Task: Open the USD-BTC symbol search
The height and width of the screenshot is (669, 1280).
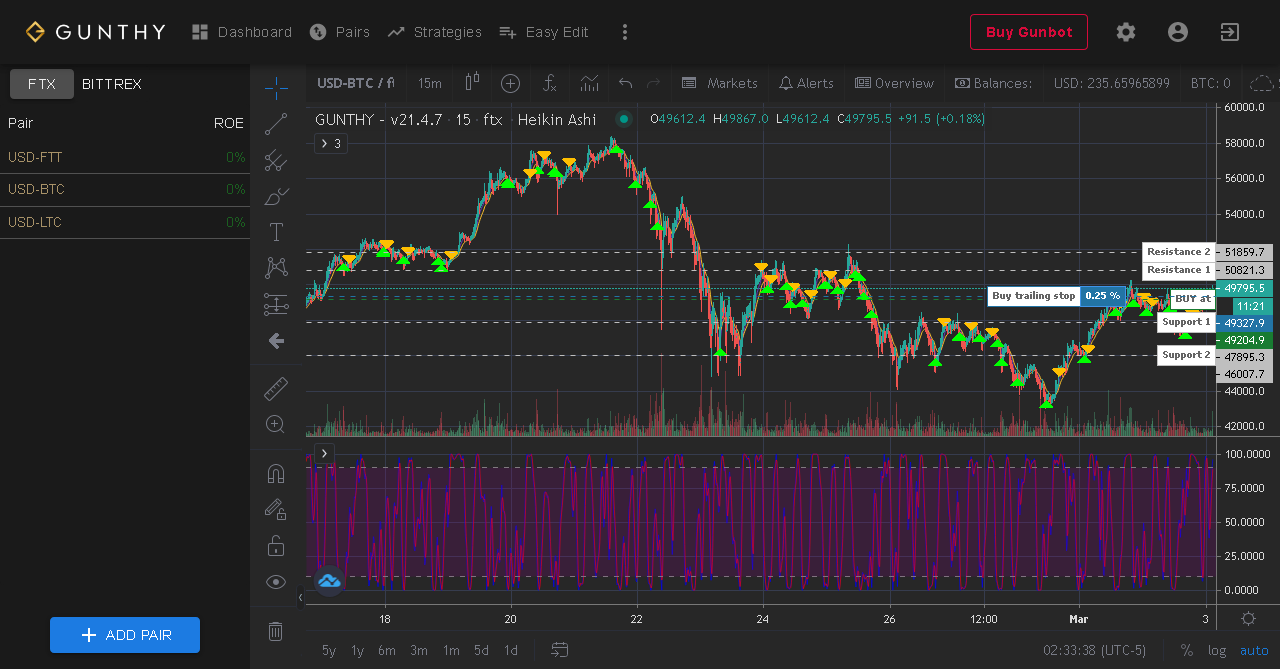Action: (x=355, y=83)
